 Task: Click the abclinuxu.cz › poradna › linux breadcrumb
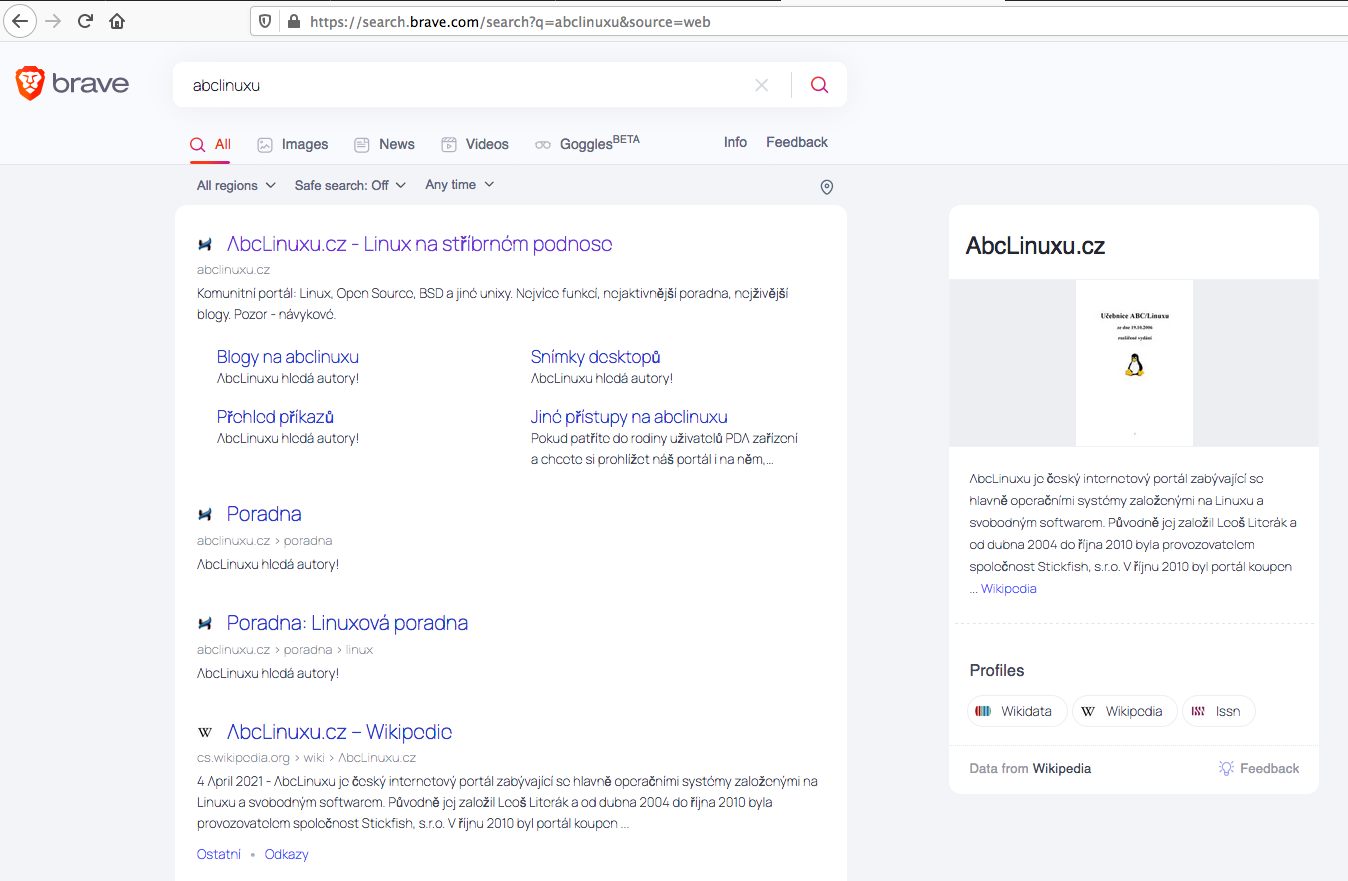click(285, 649)
